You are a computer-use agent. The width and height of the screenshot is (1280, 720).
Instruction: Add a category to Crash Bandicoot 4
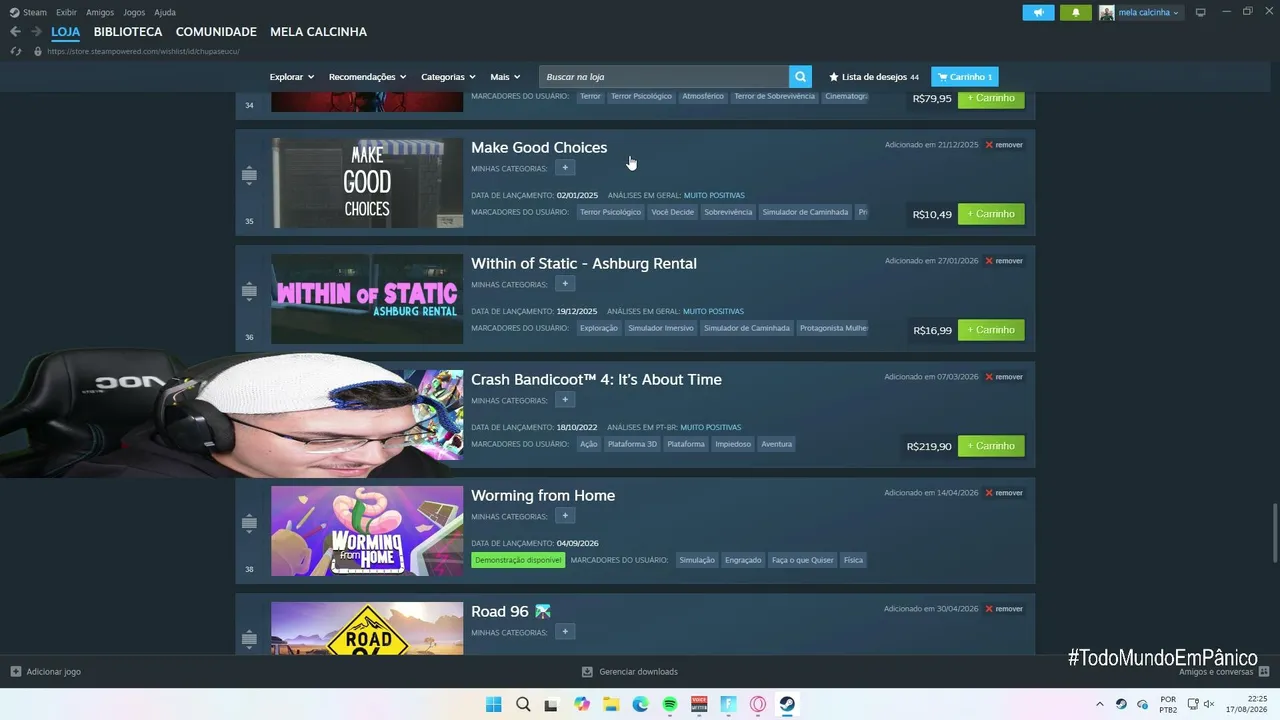point(565,400)
